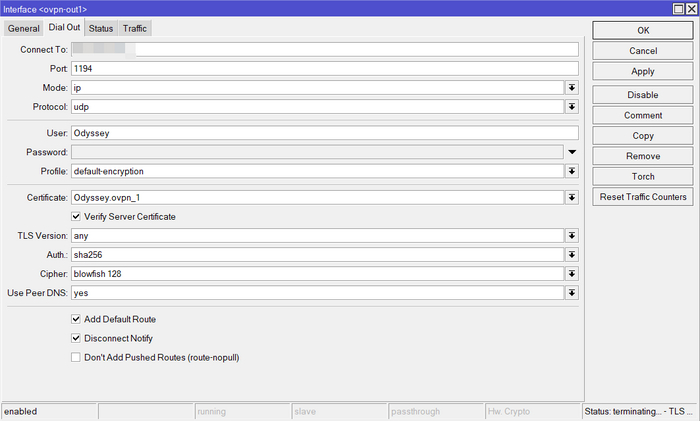Screen dimensions: 700x421
Task: Click the Apply button
Action: pos(643,72)
